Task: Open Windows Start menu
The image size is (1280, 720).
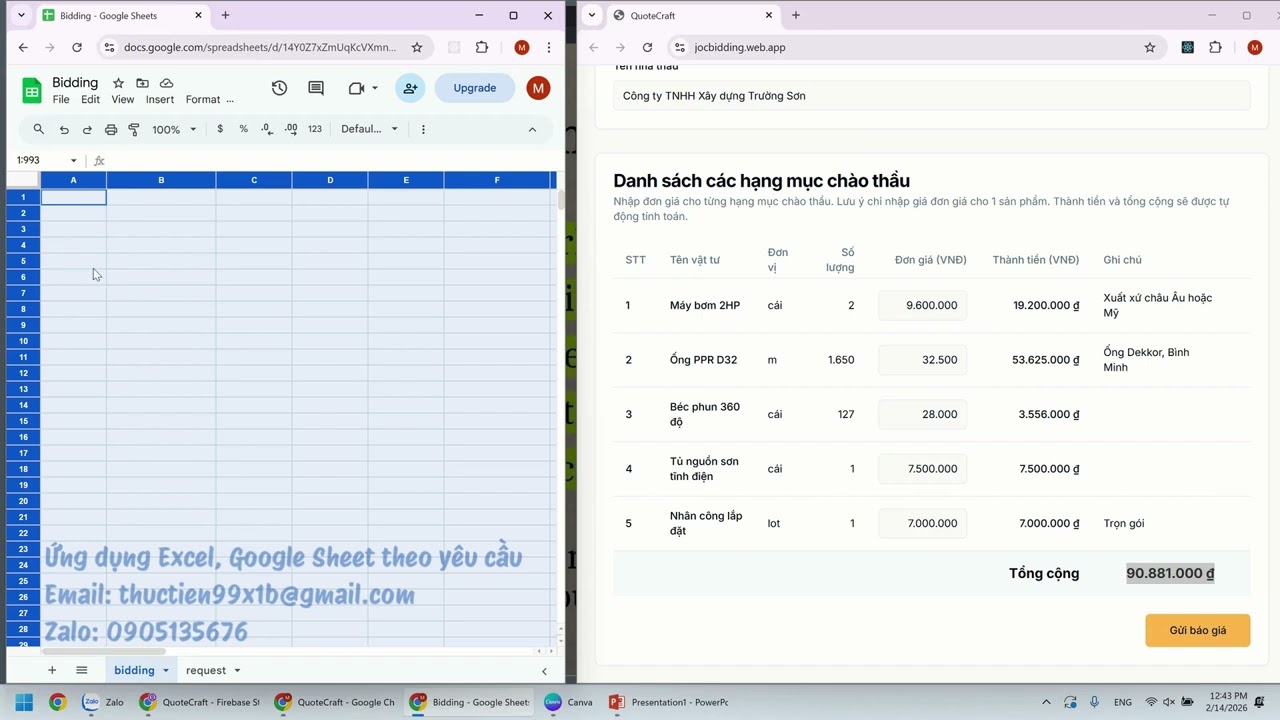Action: point(24,702)
